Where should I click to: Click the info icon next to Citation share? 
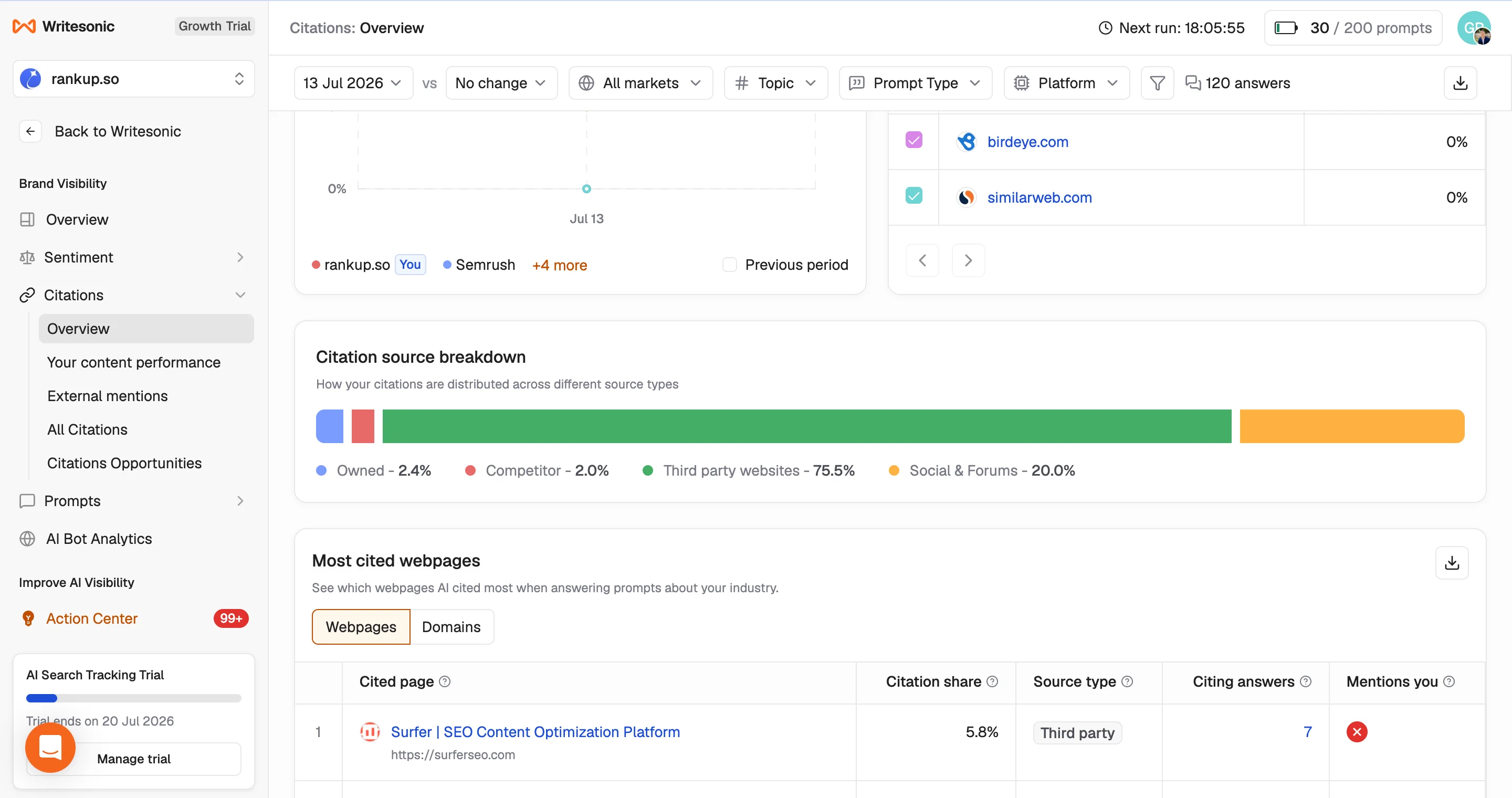[992, 682]
